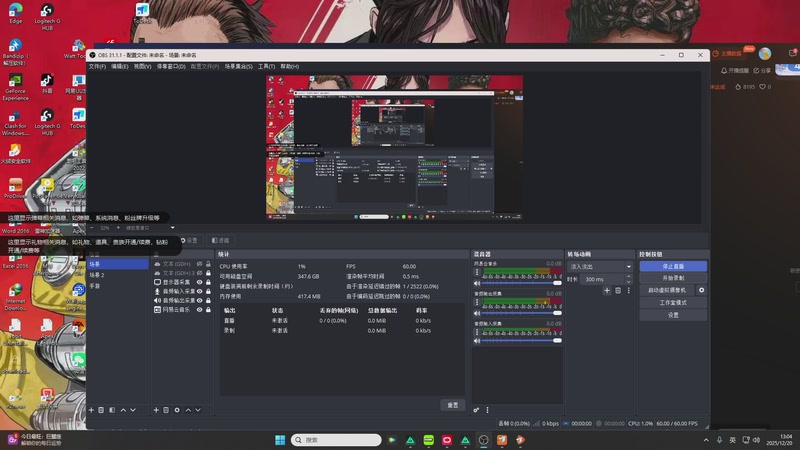
Task: Add a new source with plus icon
Action: click(x=156, y=410)
